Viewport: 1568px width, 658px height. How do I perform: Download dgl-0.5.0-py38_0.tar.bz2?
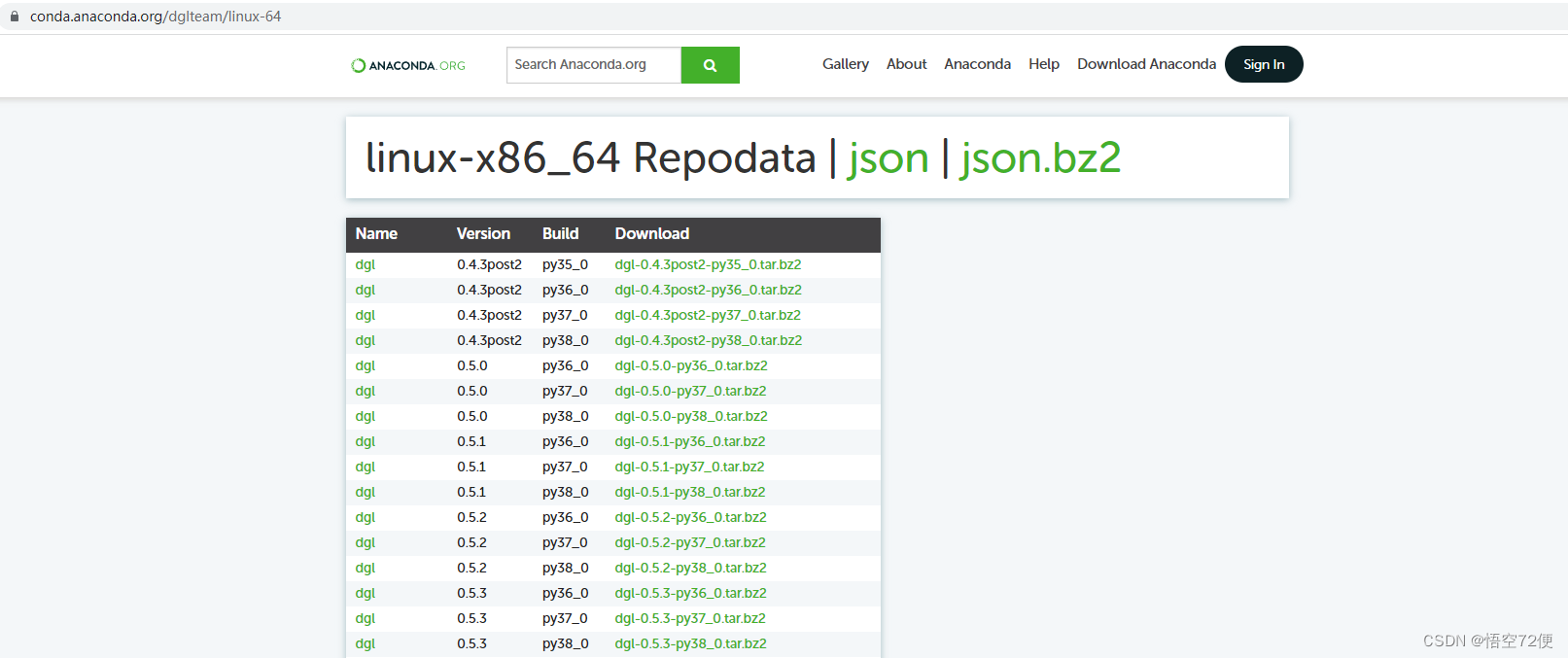(691, 416)
